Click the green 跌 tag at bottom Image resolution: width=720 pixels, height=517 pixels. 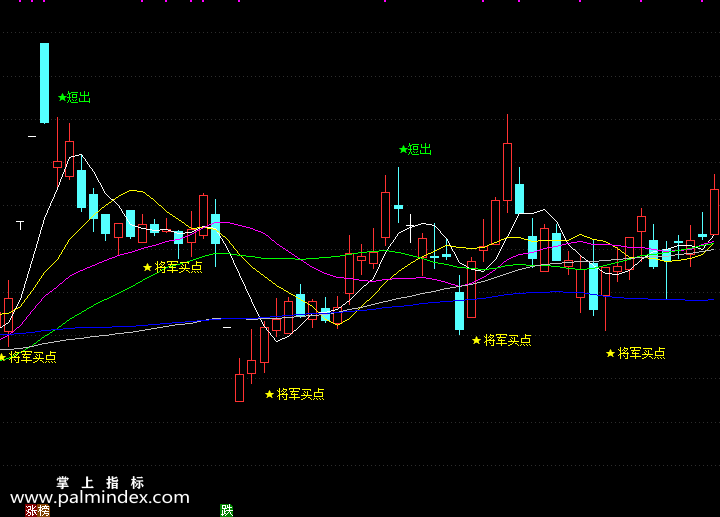coord(226,511)
